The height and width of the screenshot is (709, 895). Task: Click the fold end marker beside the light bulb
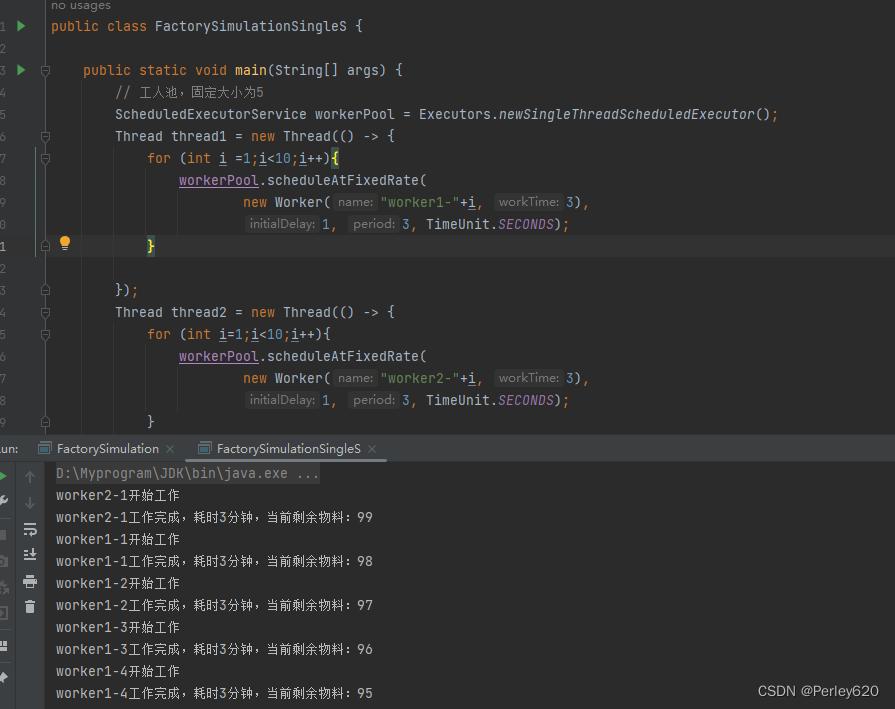pos(45,246)
